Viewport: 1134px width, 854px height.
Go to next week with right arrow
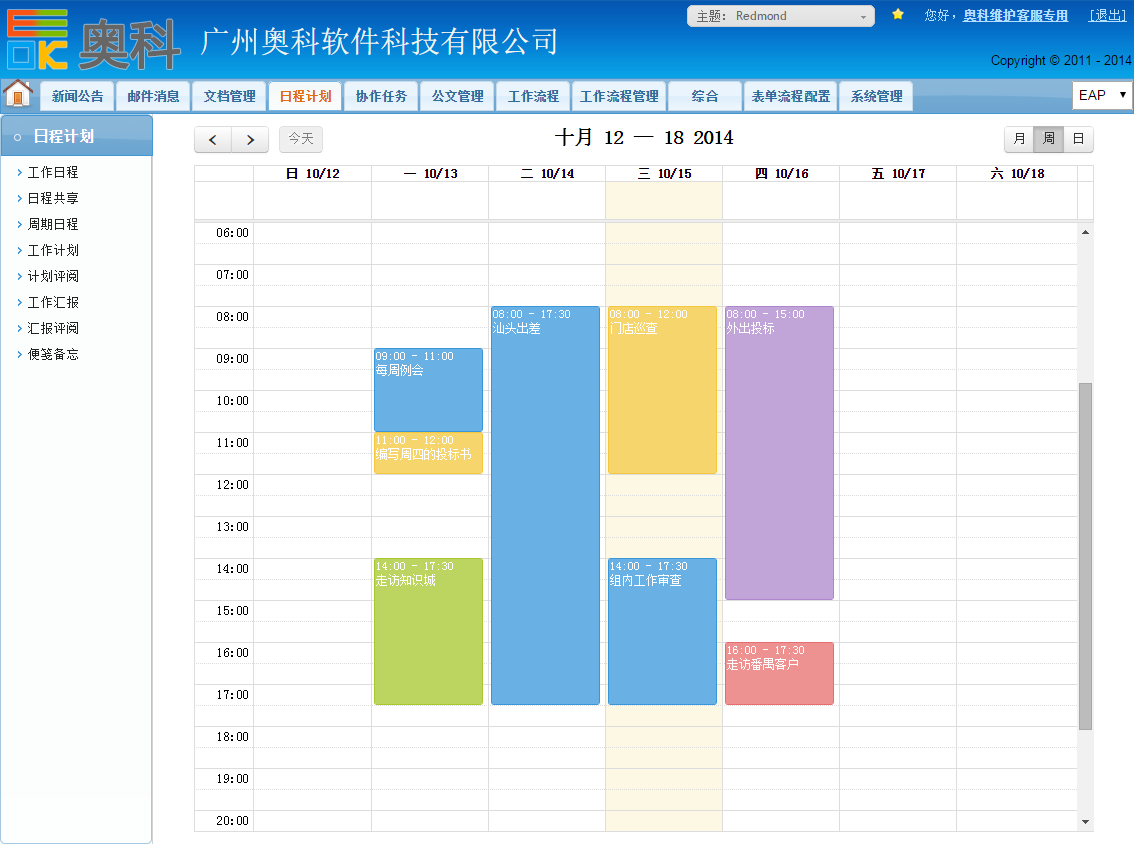click(x=250, y=139)
